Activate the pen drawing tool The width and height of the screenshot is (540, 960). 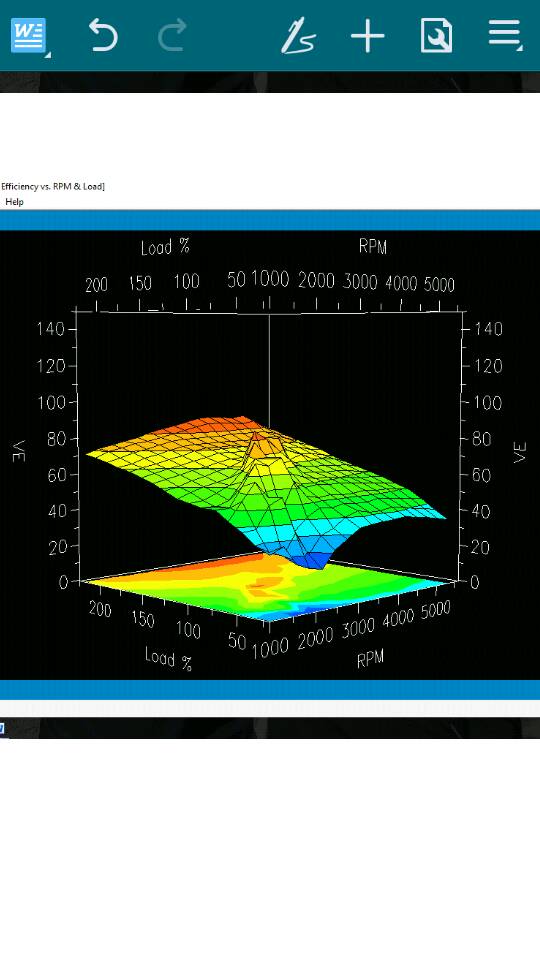pyautogui.click(x=298, y=36)
